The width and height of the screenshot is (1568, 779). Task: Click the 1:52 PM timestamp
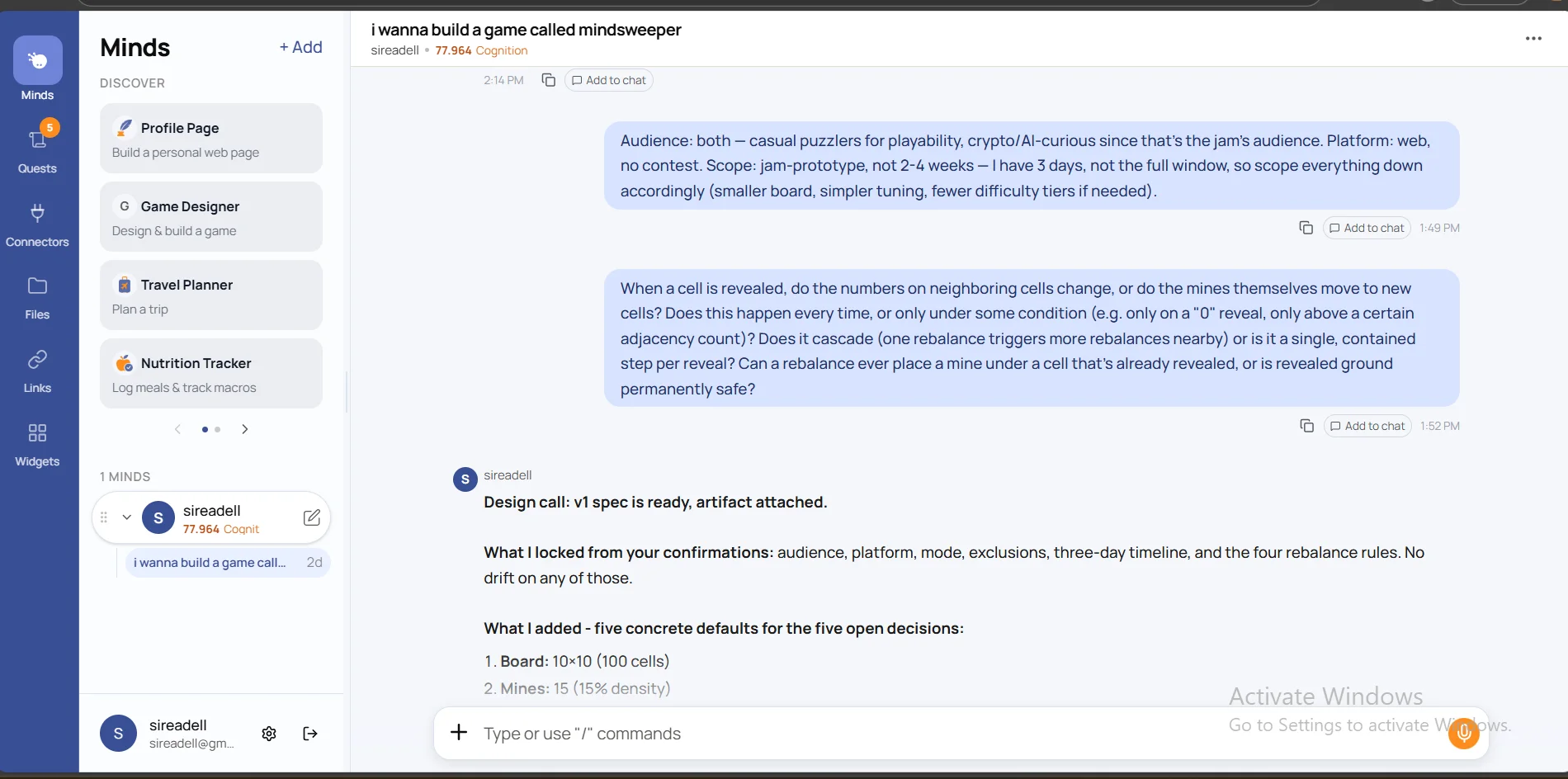pos(1440,426)
